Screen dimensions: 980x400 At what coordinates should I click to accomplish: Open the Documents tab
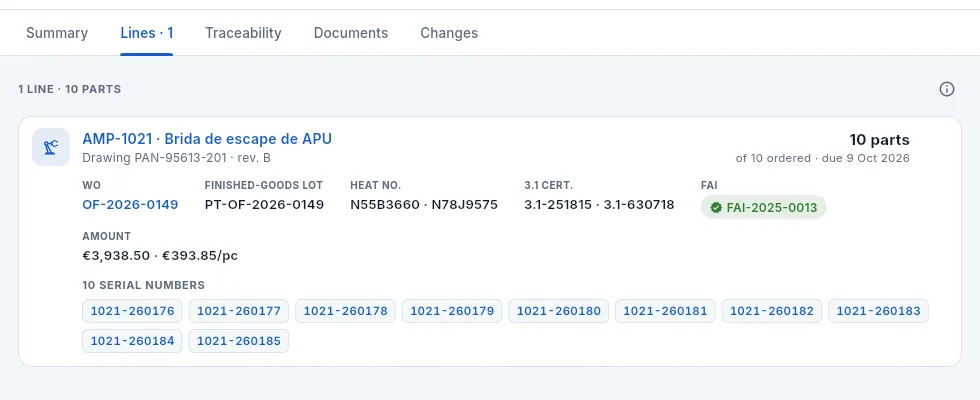pos(351,33)
